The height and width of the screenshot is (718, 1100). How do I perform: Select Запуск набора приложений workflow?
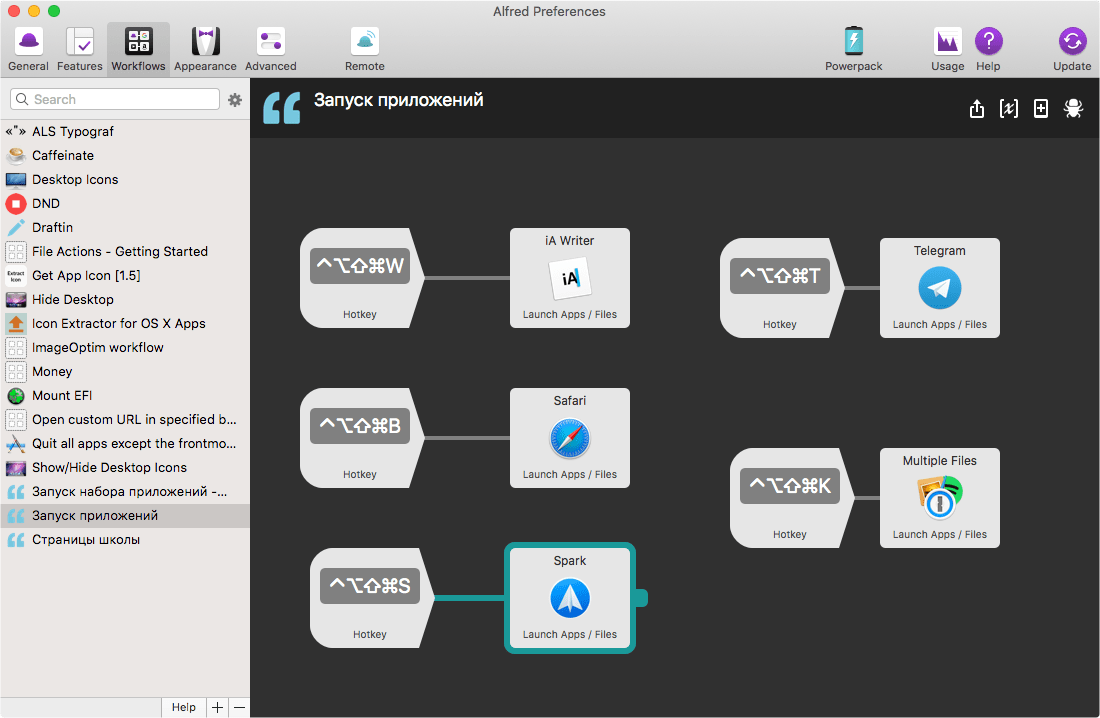(125, 491)
